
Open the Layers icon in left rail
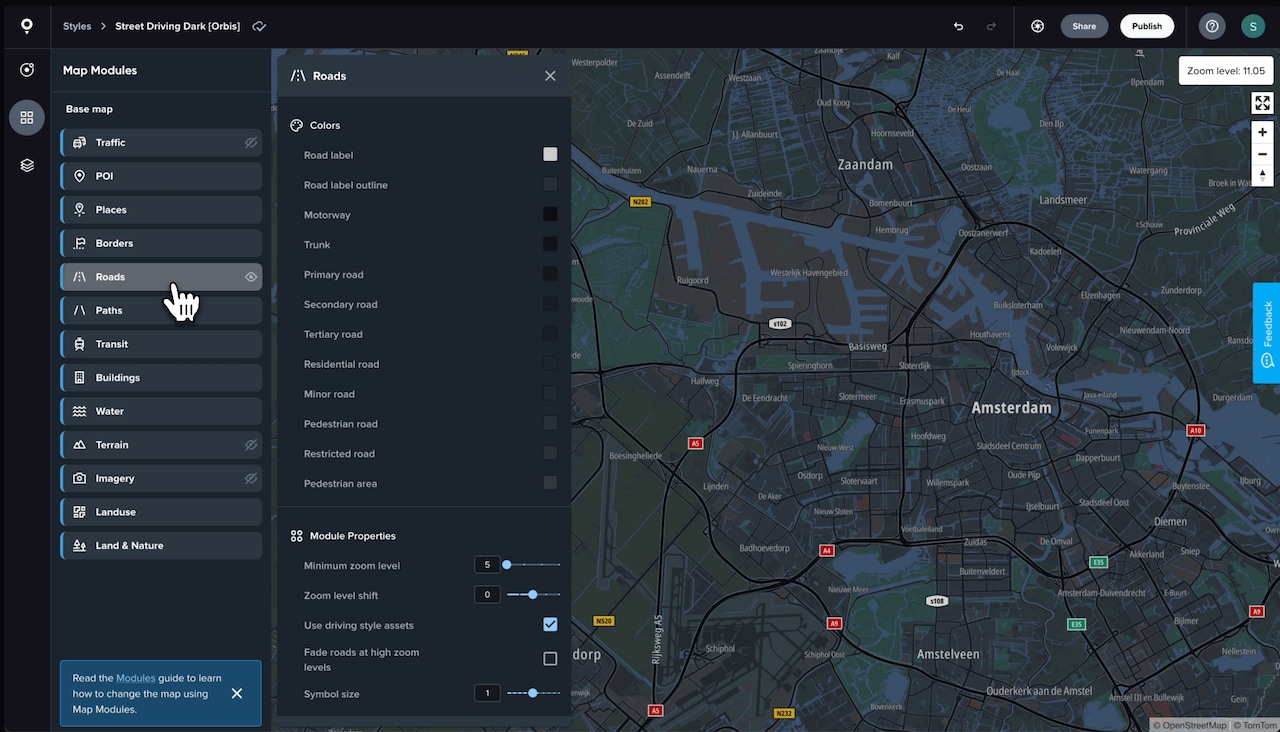tap(27, 165)
